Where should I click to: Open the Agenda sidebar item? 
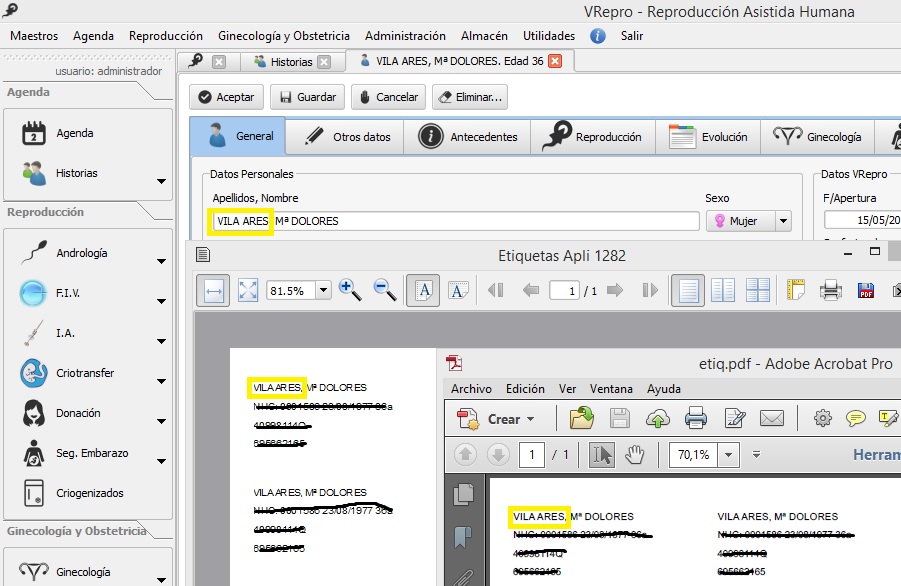pos(75,133)
